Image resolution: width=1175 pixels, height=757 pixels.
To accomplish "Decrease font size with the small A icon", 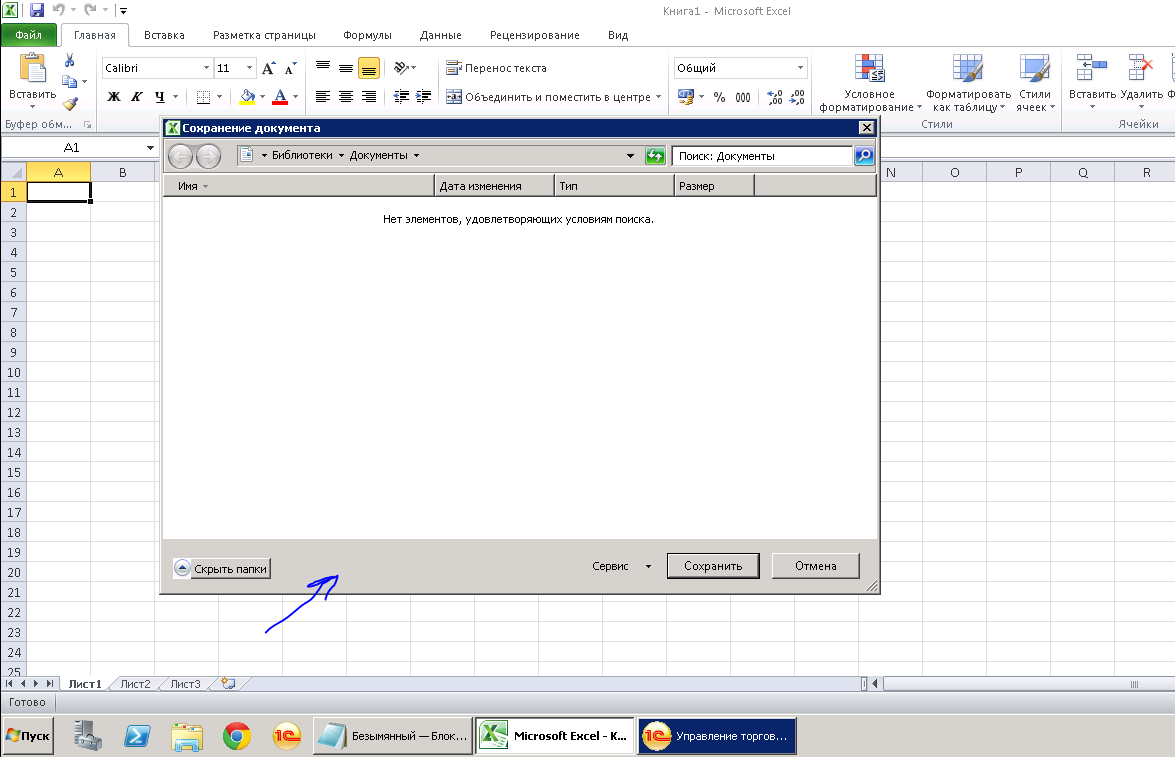I will coord(291,68).
